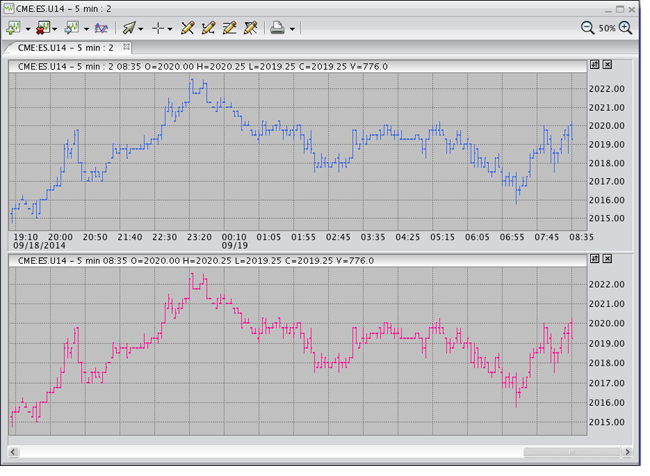Image resolution: width=650 pixels, height=476 pixels.
Task: Expand the crosshair tool dropdown
Action: click(170, 29)
